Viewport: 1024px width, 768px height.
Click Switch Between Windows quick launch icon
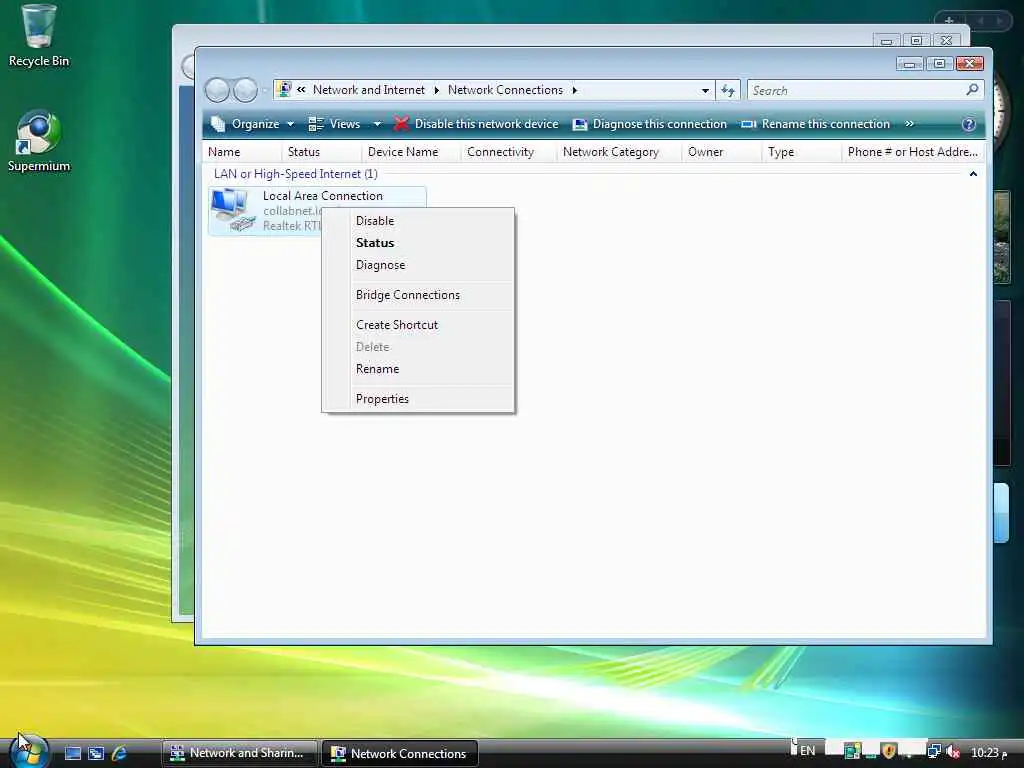click(96, 753)
